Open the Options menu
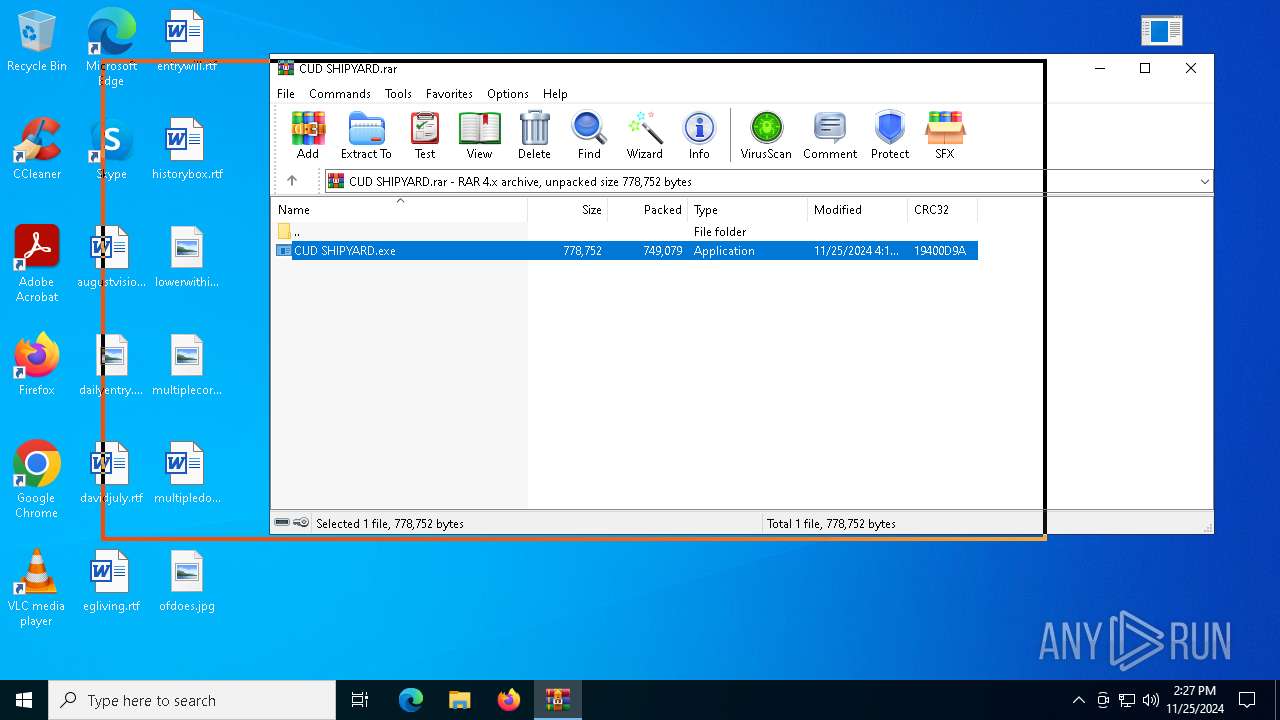Viewport: 1280px width, 720px height. coord(508,93)
